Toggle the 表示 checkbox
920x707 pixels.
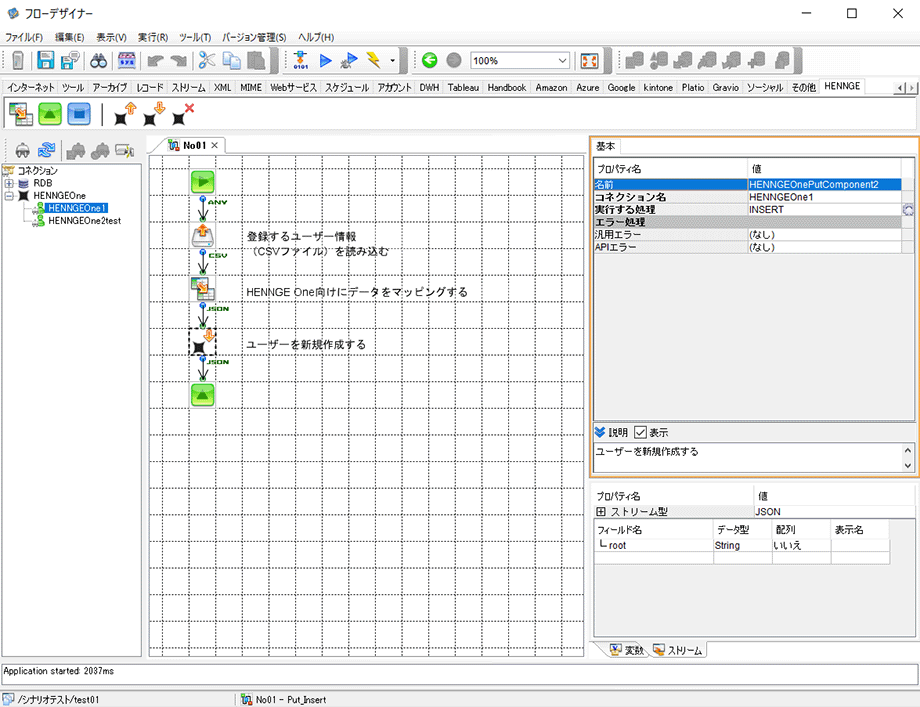[640, 432]
